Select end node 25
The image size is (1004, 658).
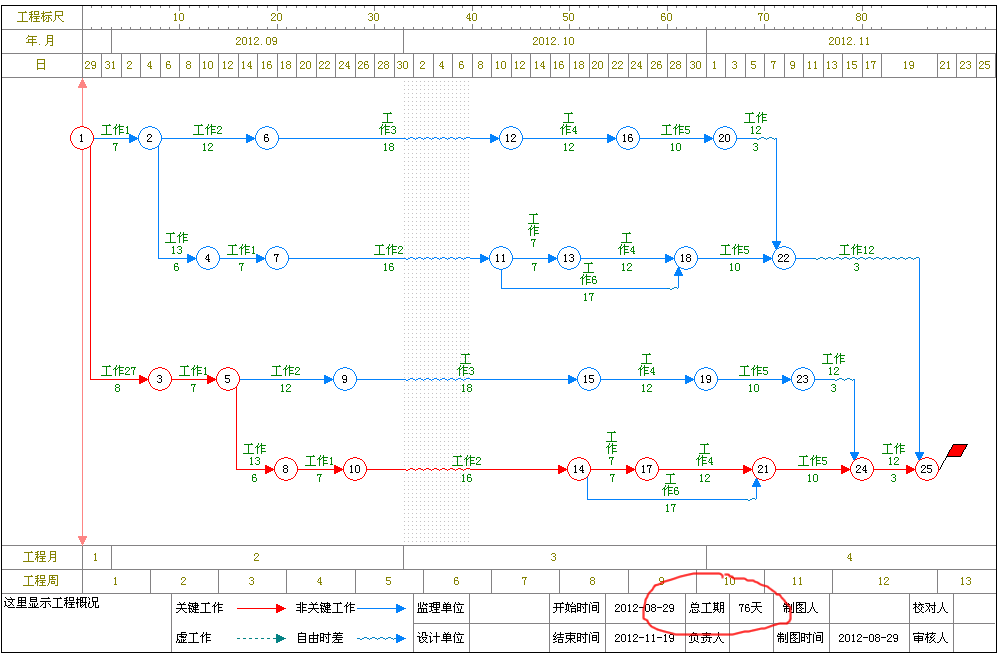click(x=927, y=469)
